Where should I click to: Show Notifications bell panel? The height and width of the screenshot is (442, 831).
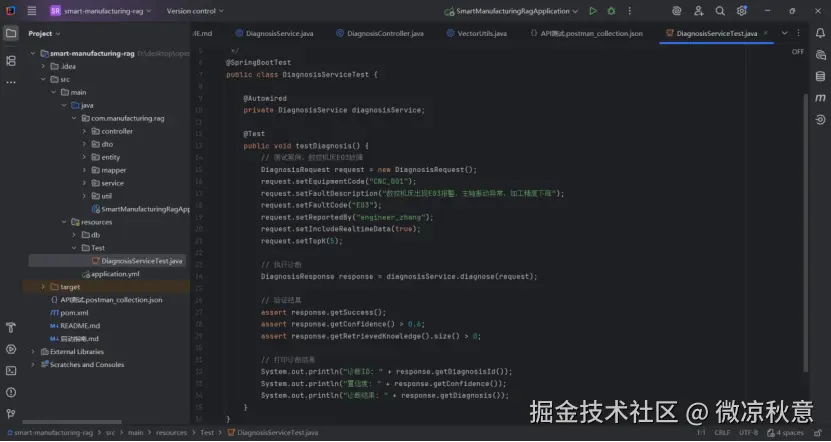tap(820, 33)
